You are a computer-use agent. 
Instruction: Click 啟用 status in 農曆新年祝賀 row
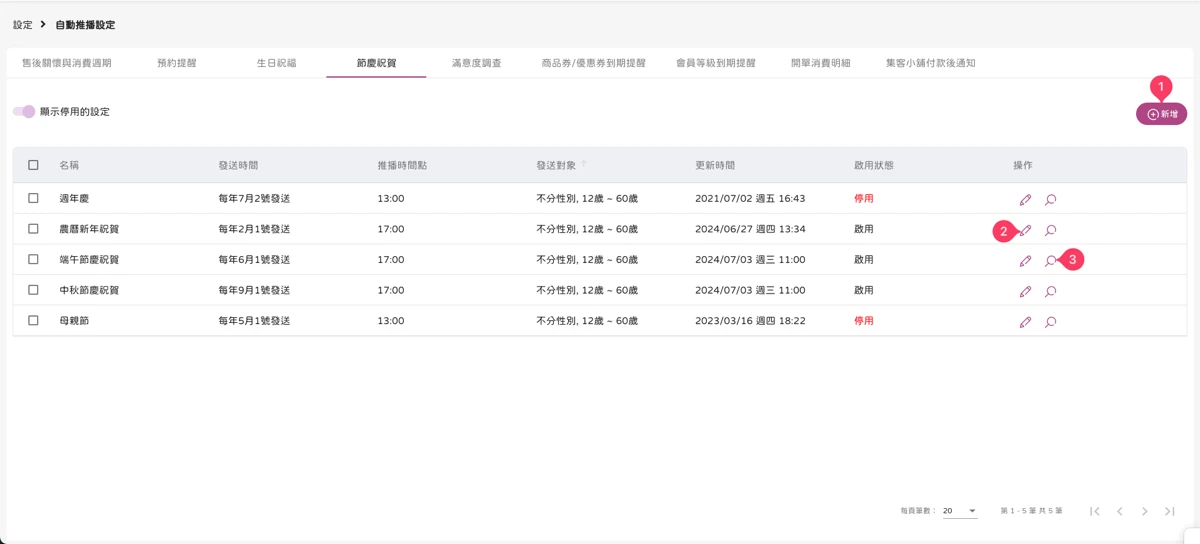coord(864,229)
